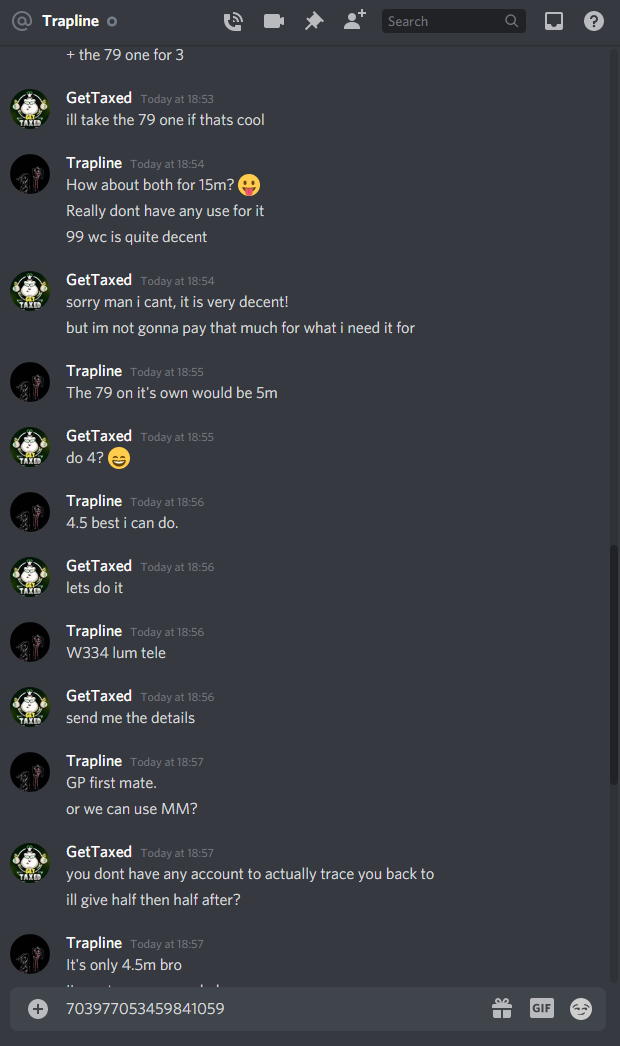This screenshot has height=1046, width=620.
Task: Open pinned messages
Action: coord(314,21)
